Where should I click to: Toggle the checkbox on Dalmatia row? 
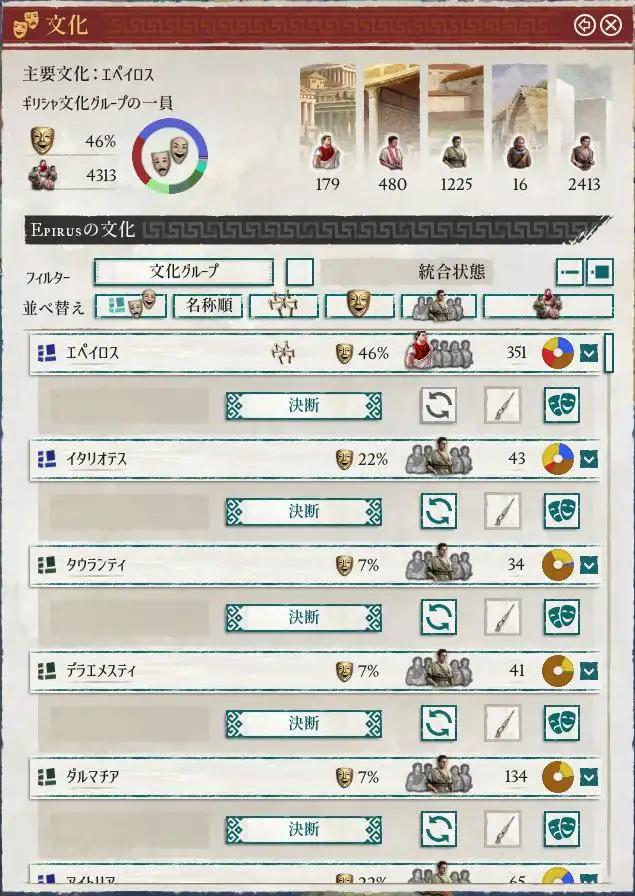click(x=589, y=777)
